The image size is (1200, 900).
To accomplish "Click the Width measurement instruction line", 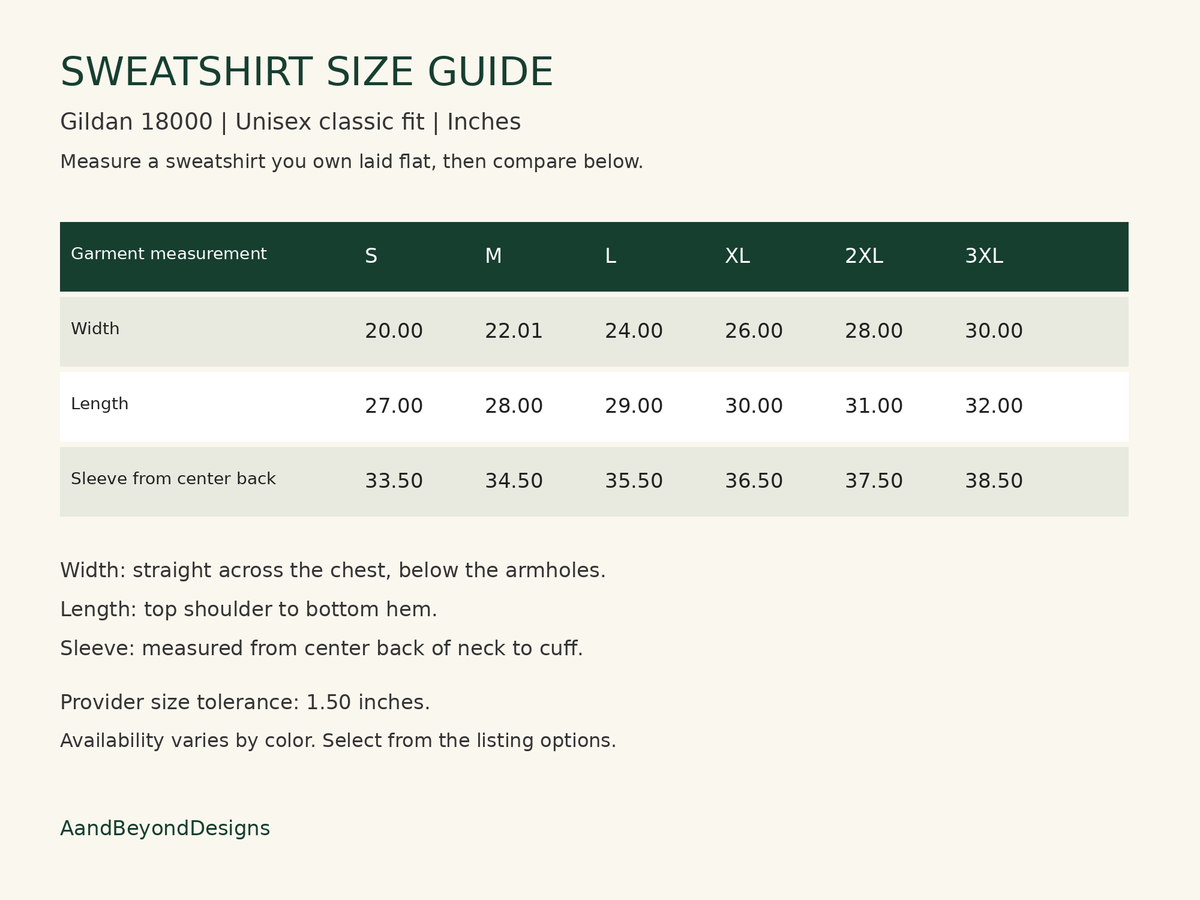I will click(333, 571).
